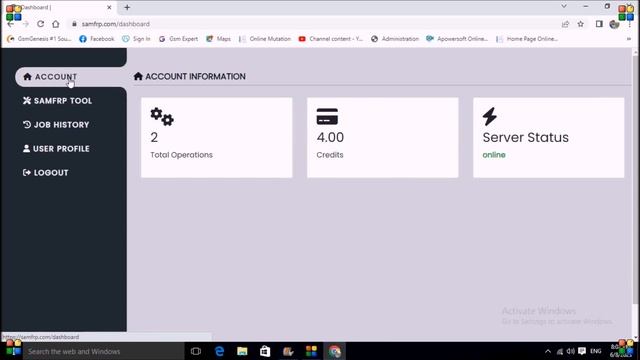Select the 'Total Operations' label text
640x360 pixels.
[x=181, y=155]
